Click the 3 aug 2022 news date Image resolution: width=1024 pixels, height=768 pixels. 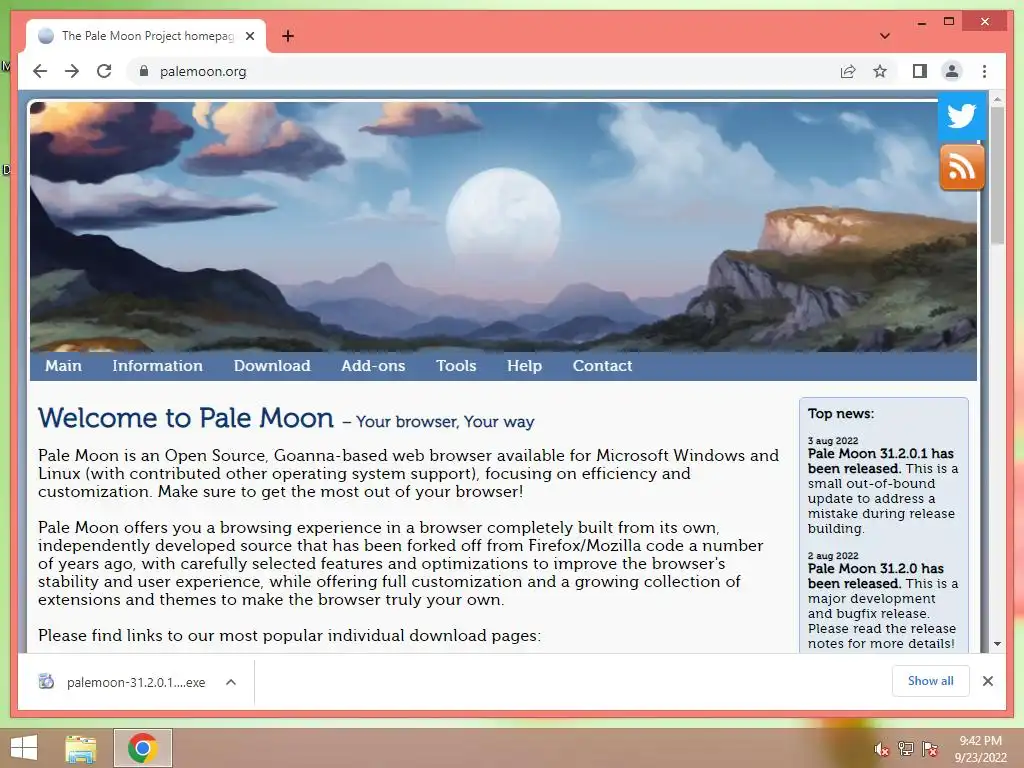(x=833, y=441)
